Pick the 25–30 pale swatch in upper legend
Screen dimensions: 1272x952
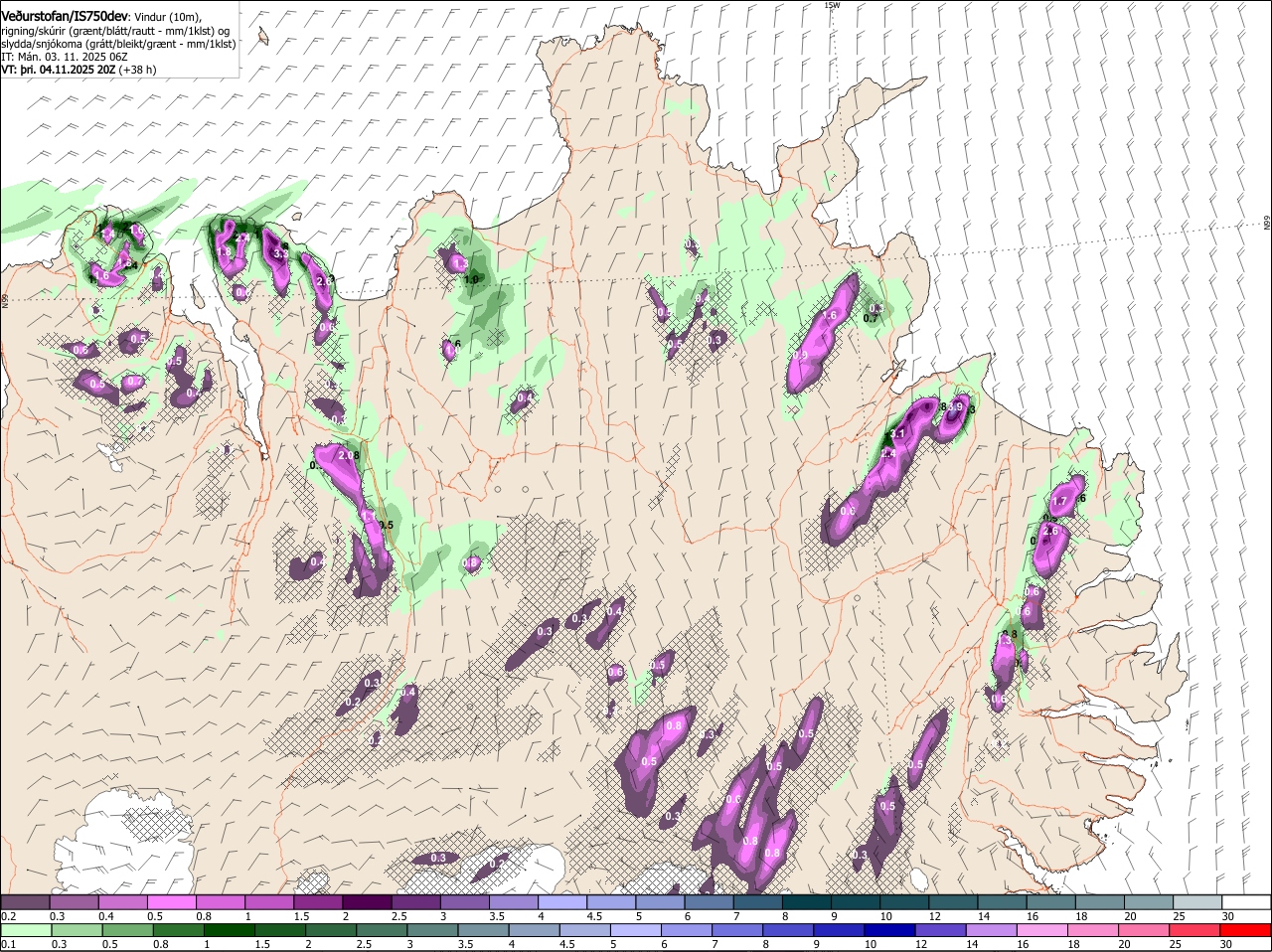pos(1196,901)
